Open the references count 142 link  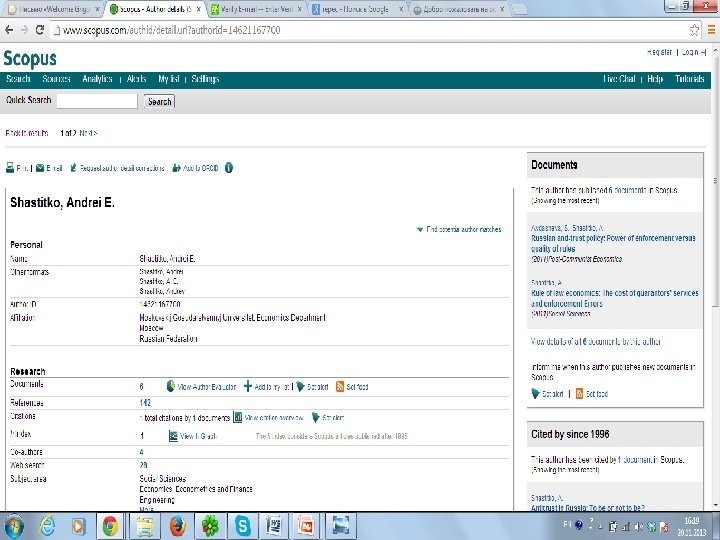coord(145,402)
